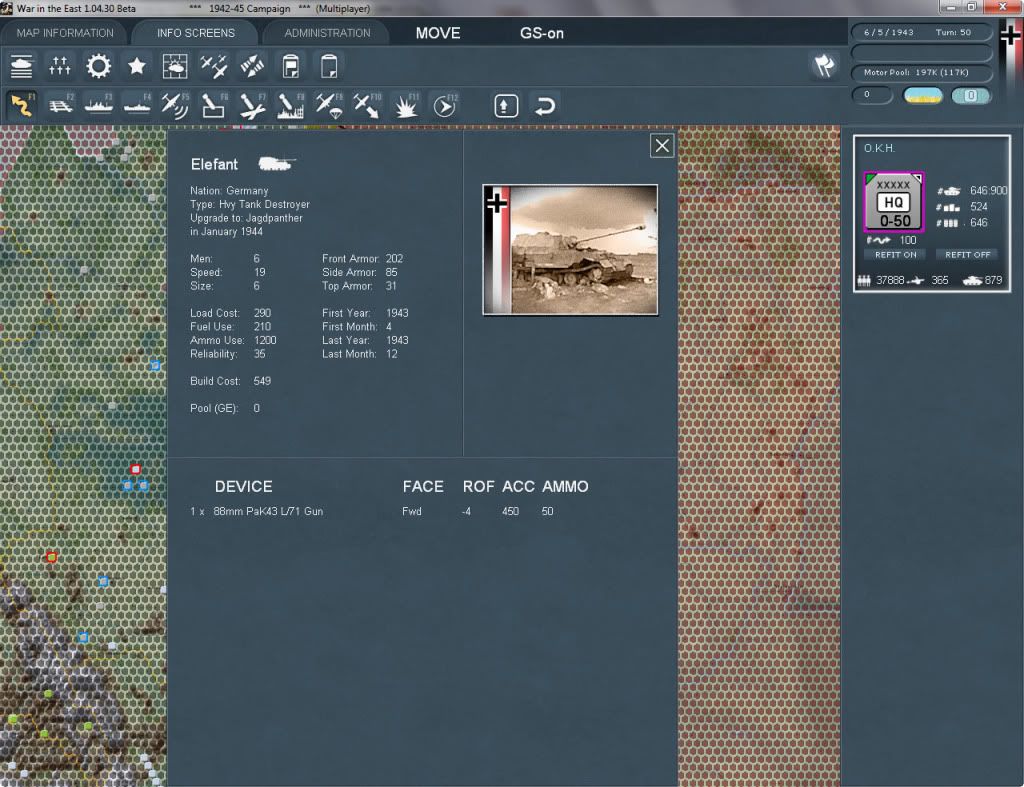The width and height of the screenshot is (1024, 787).
Task: Click the 'Pool (GE): 0' line
Action: 225,408
